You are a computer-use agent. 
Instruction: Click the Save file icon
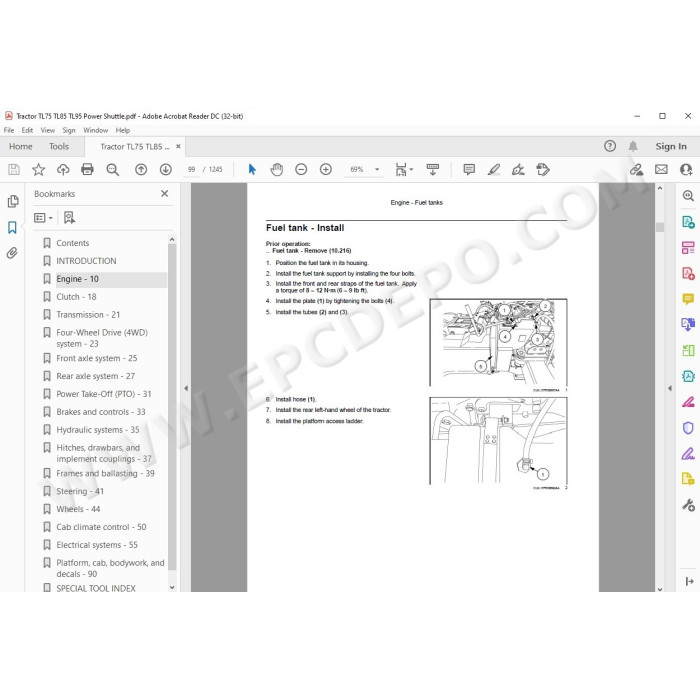click(14, 170)
